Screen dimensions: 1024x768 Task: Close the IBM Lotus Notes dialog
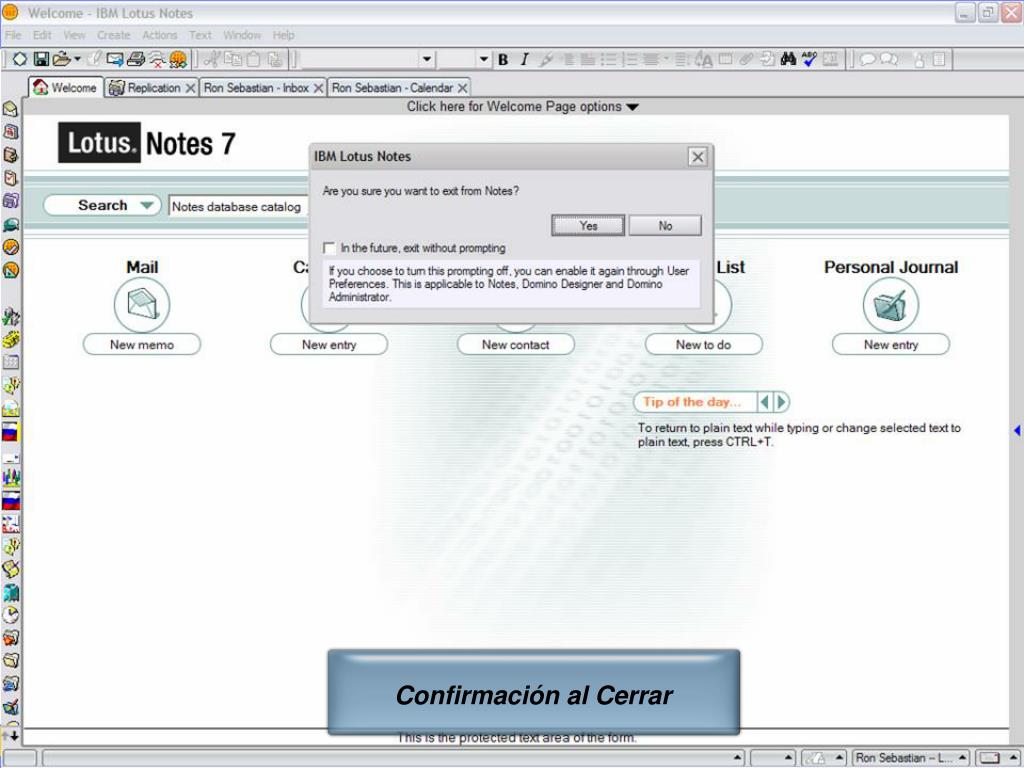697,157
